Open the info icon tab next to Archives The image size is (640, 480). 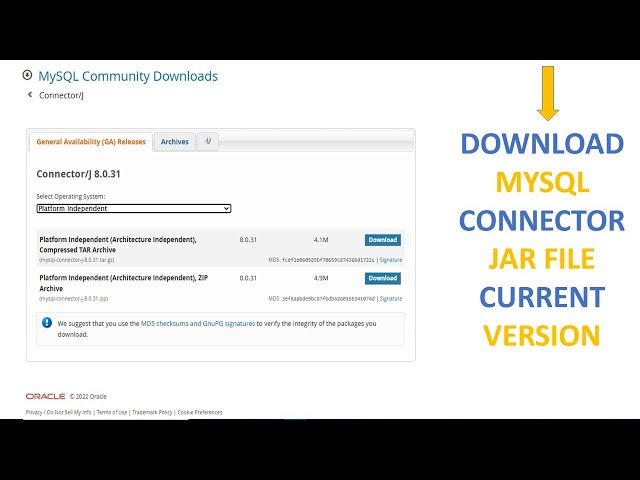208,141
